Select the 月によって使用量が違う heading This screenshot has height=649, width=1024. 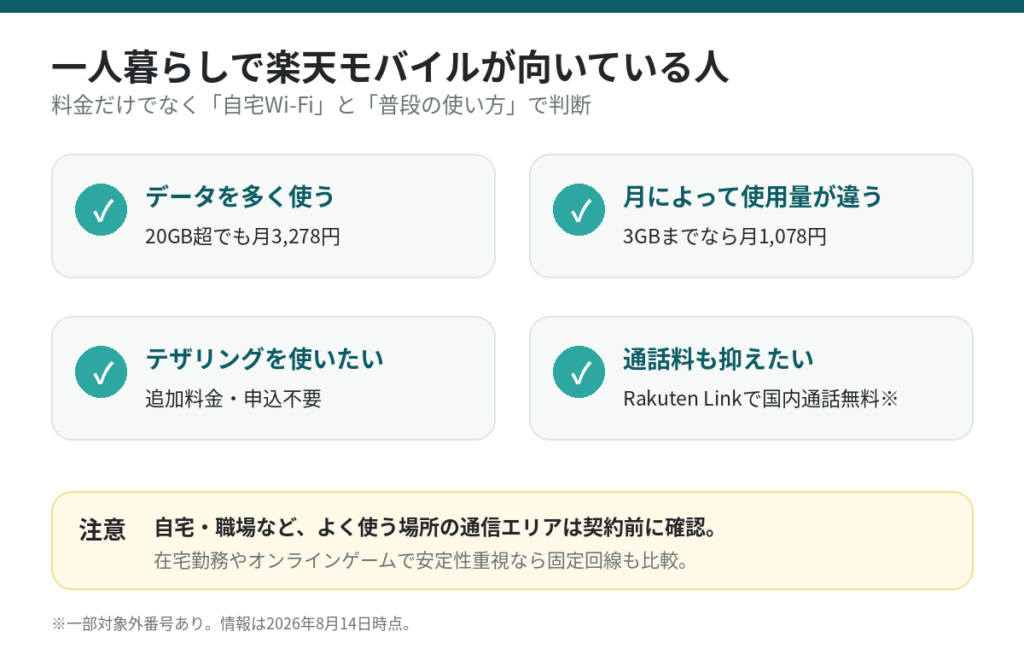(x=752, y=197)
